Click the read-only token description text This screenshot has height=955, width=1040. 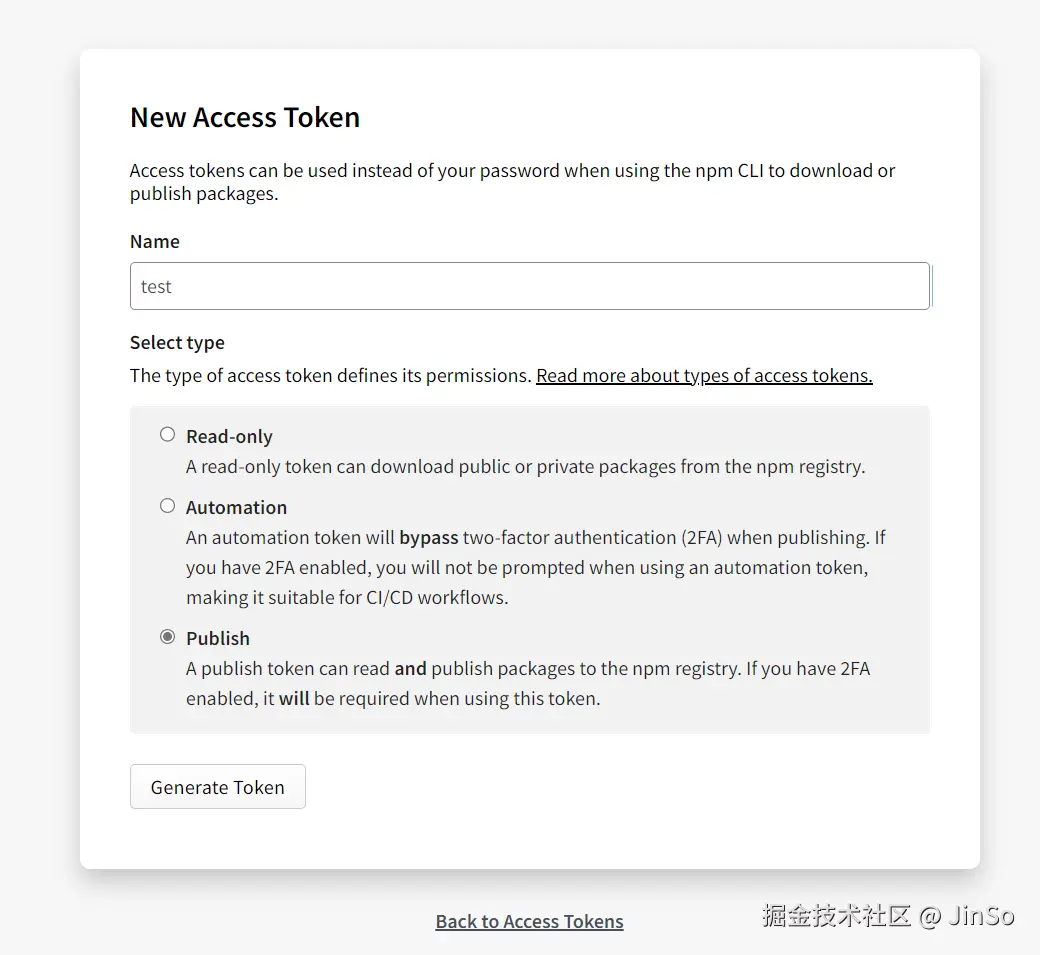click(x=525, y=467)
